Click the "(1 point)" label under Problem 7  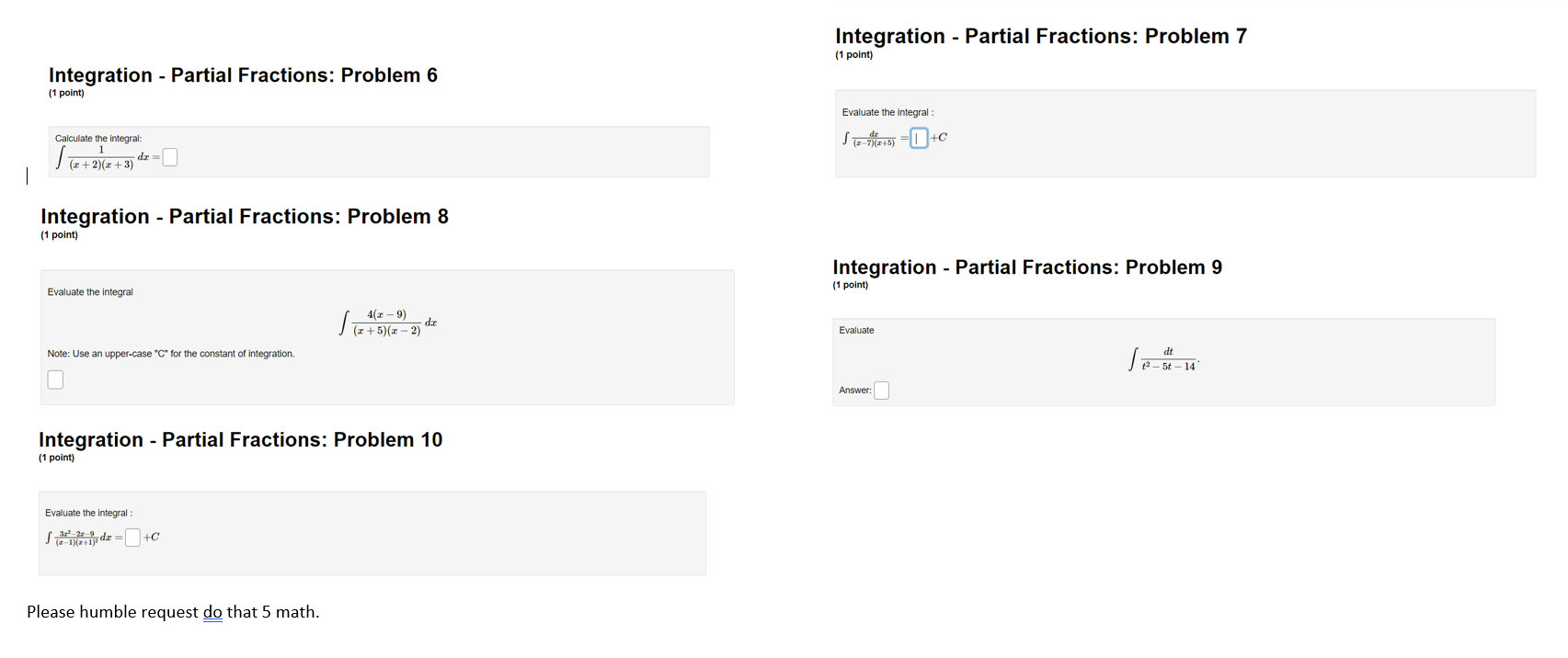coord(854,55)
